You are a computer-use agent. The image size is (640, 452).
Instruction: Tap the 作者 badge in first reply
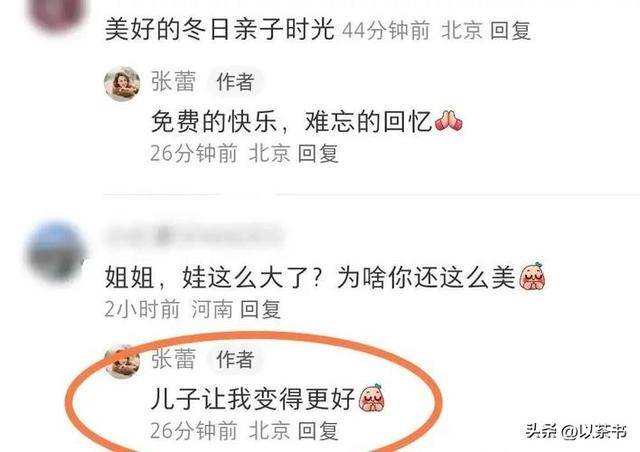[x=235, y=82]
